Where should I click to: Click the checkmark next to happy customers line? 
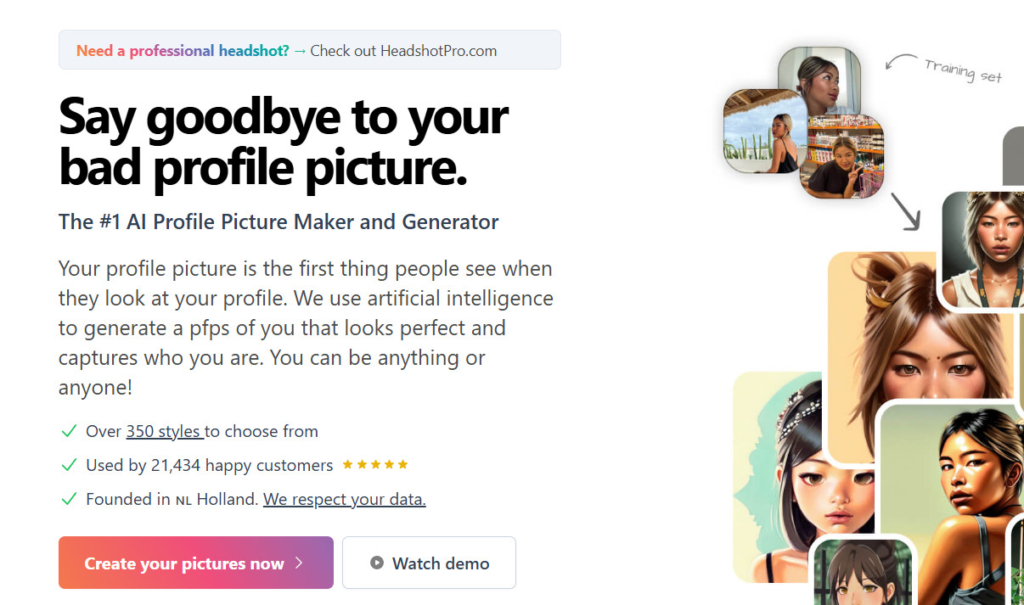pyautogui.click(x=66, y=465)
